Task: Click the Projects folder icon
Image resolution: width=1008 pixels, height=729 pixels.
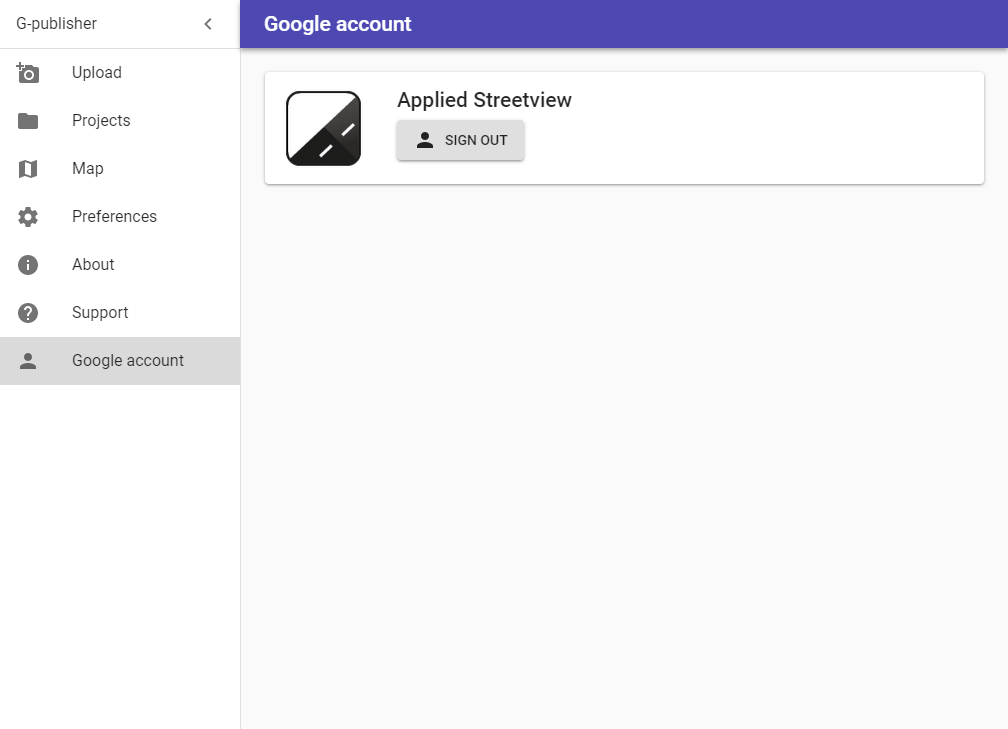Action: 28,121
